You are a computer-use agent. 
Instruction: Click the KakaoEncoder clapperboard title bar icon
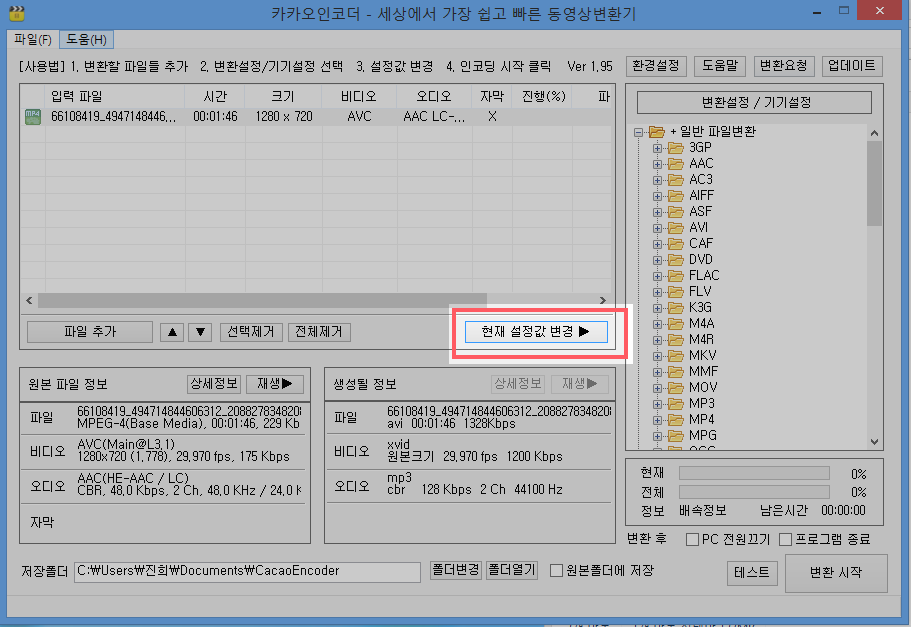click(17, 12)
